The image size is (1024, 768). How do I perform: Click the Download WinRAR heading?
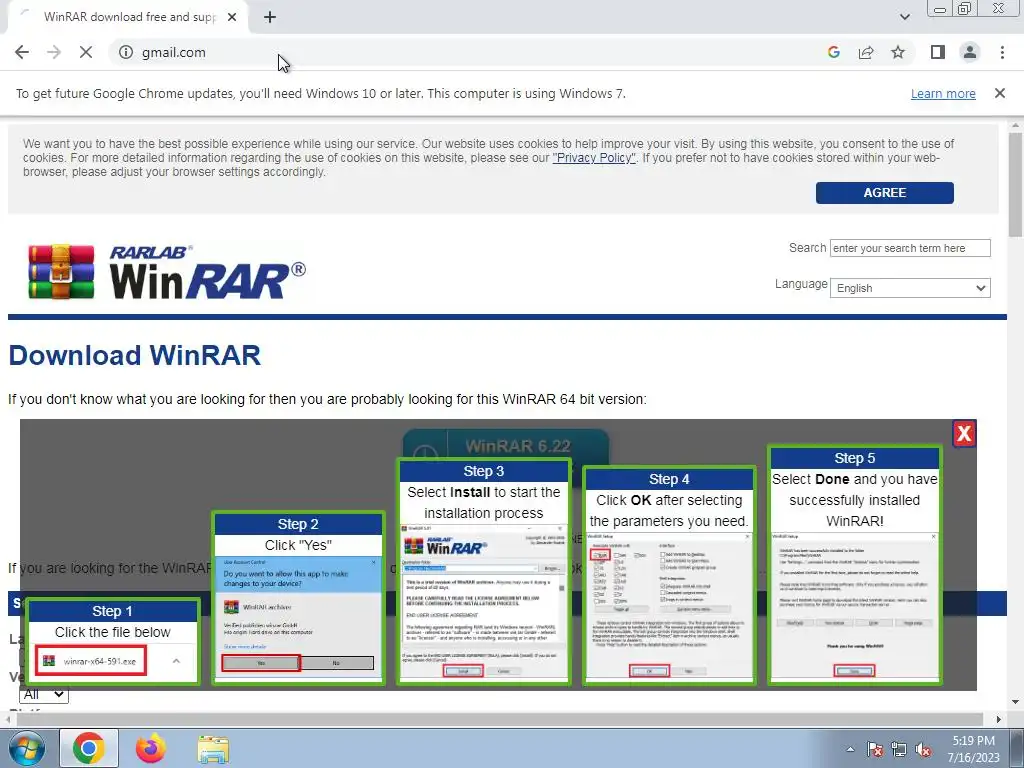point(135,355)
